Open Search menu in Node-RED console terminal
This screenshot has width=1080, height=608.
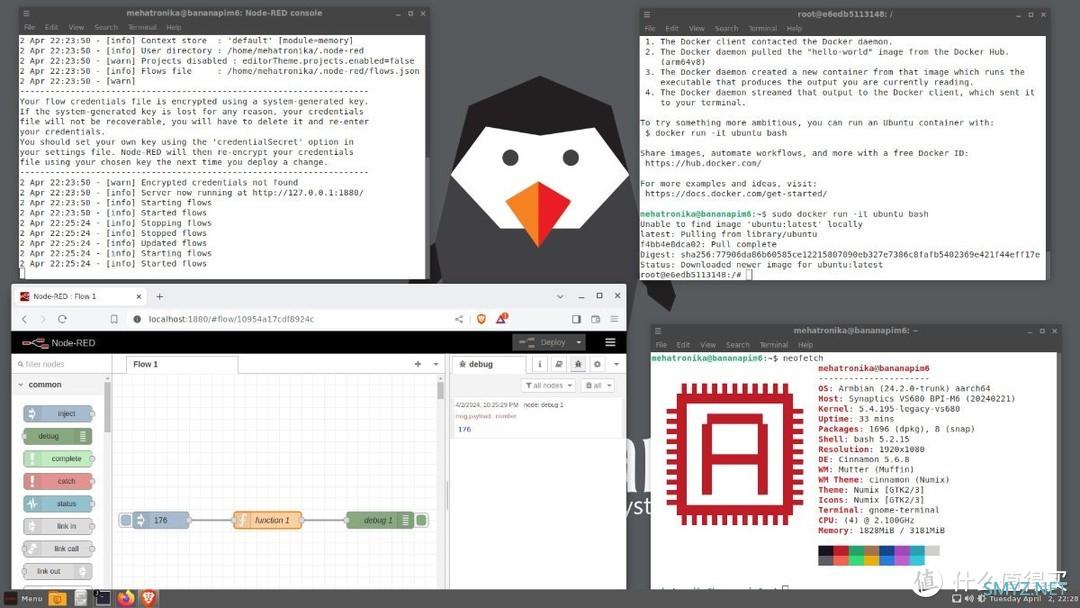(x=106, y=28)
